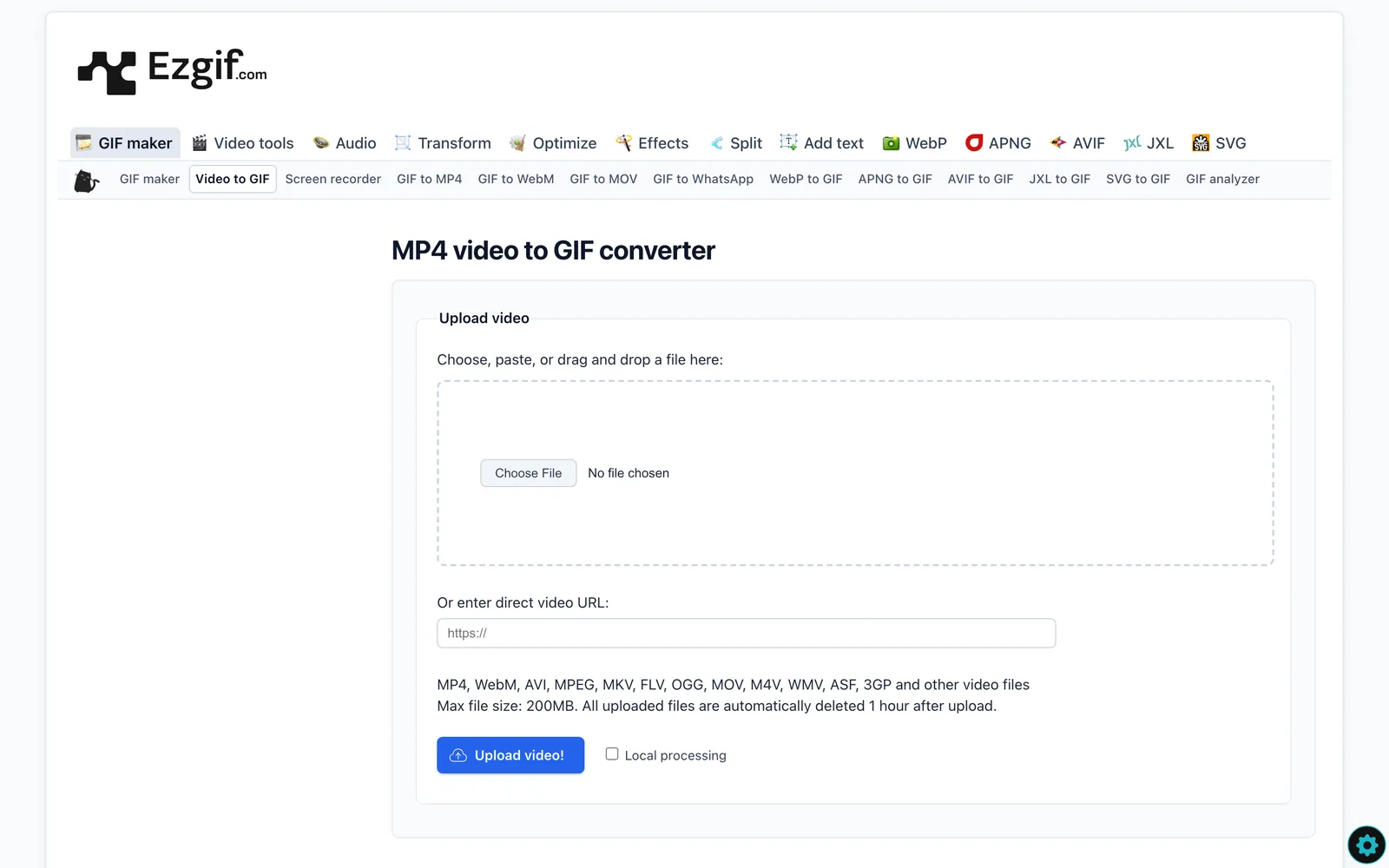Viewport: 1389px width, 868px height.
Task: Click the Optimize icon
Action: (517, 143)
